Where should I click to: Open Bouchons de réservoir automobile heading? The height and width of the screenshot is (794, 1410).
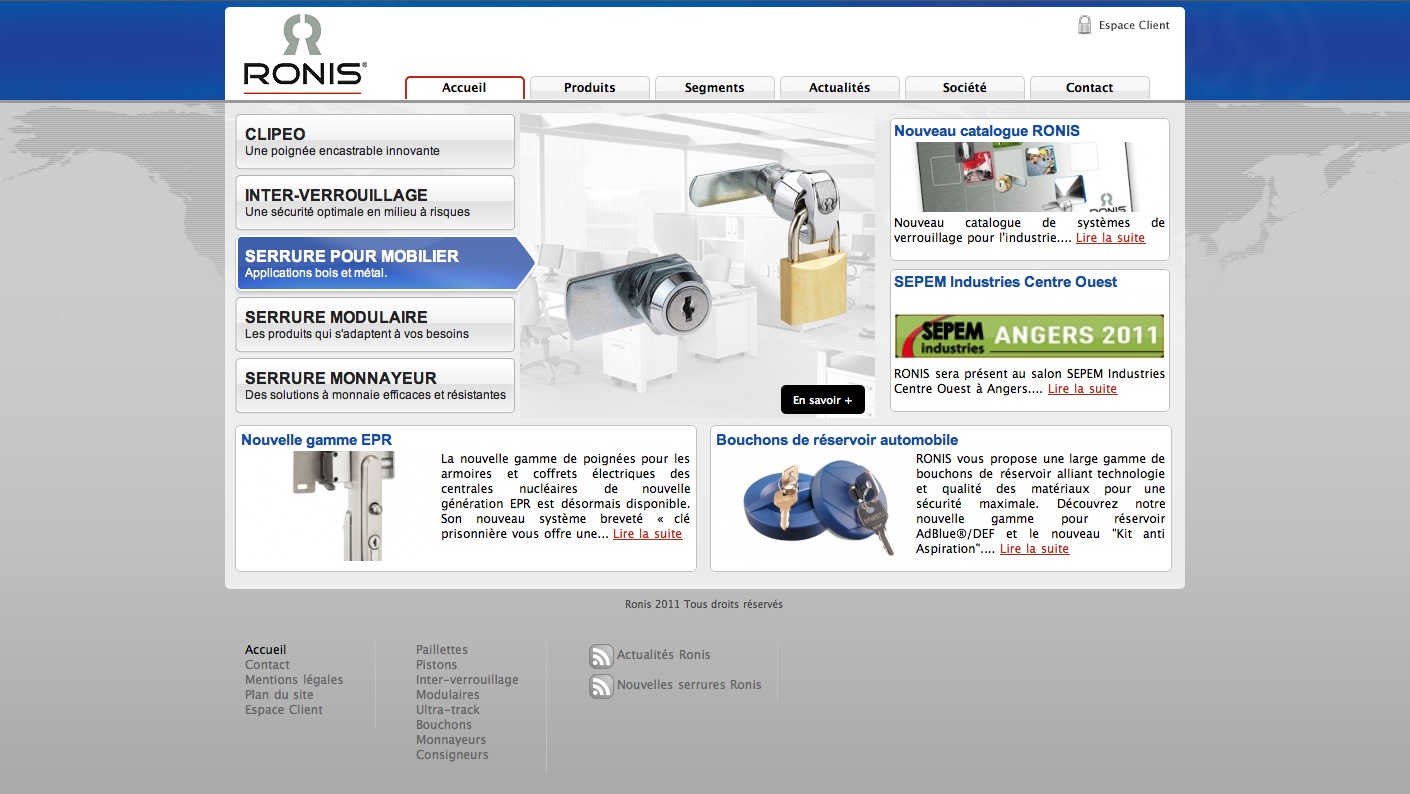tap(837, 440)
